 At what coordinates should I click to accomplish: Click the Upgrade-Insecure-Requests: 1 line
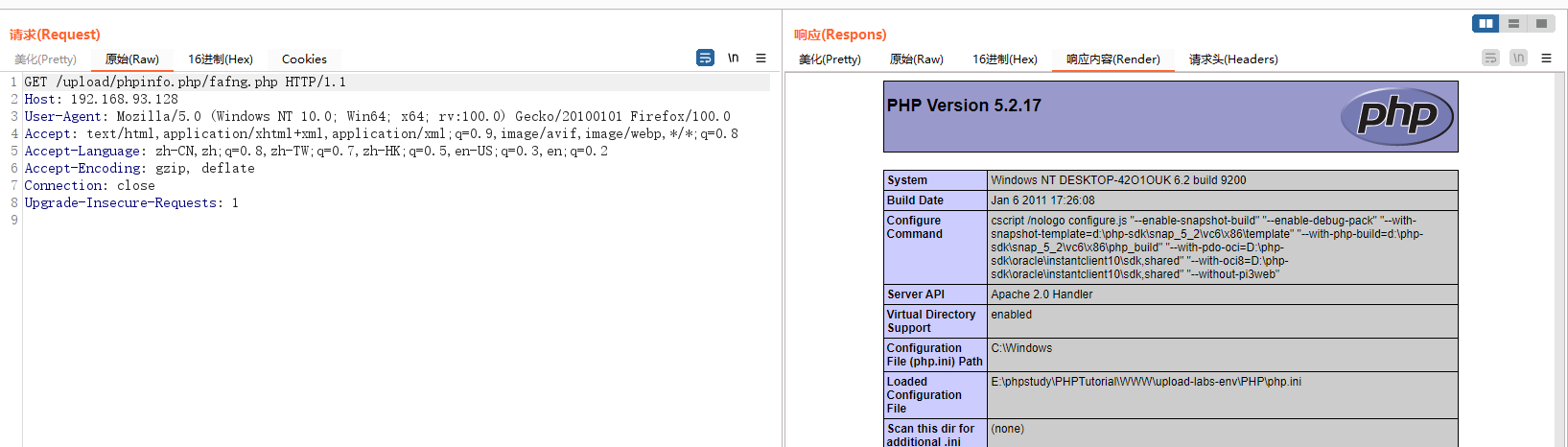131,203
